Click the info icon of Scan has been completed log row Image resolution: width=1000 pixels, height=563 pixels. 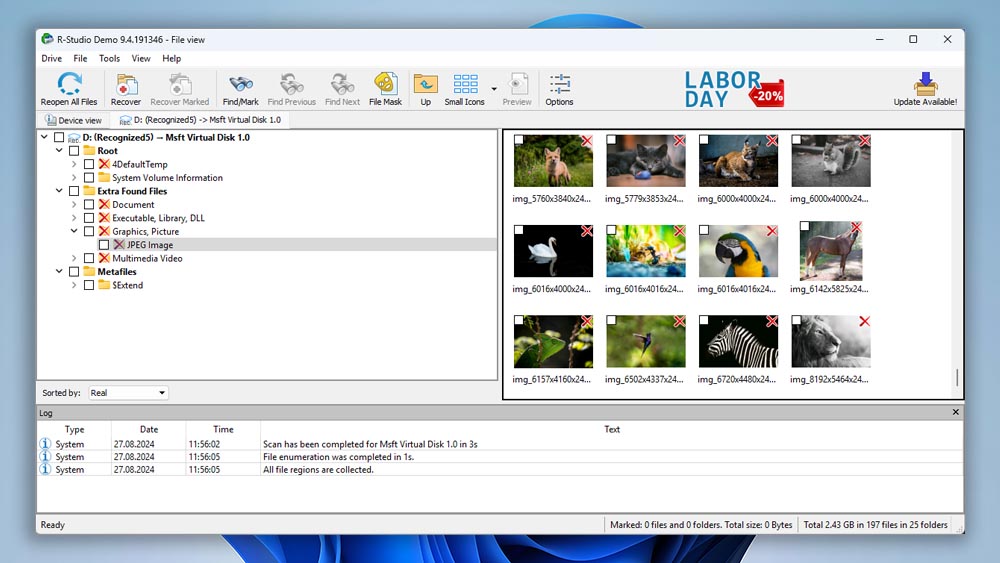pos(45,444)
